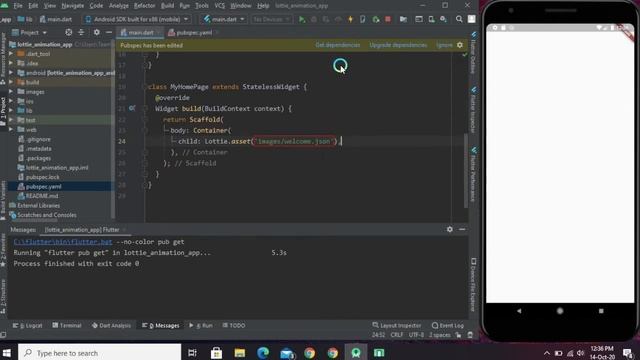Open the Tools menu

click(x=202, y=6)
